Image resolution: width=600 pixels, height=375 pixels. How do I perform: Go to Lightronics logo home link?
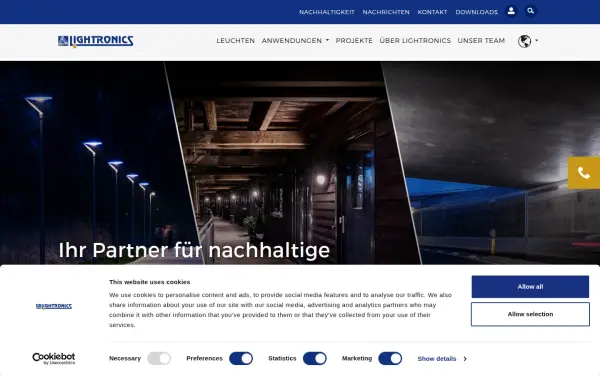[x=96, y=41]
